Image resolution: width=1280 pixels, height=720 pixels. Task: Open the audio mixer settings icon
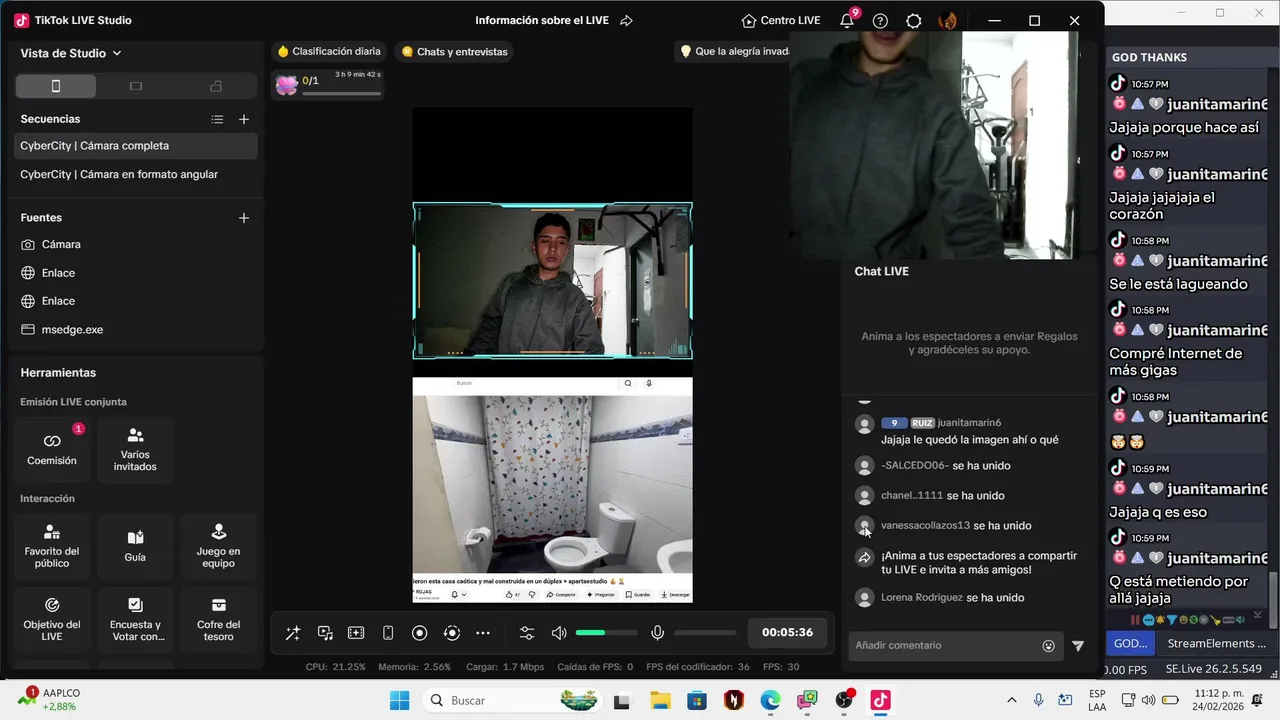pos(527,633)
